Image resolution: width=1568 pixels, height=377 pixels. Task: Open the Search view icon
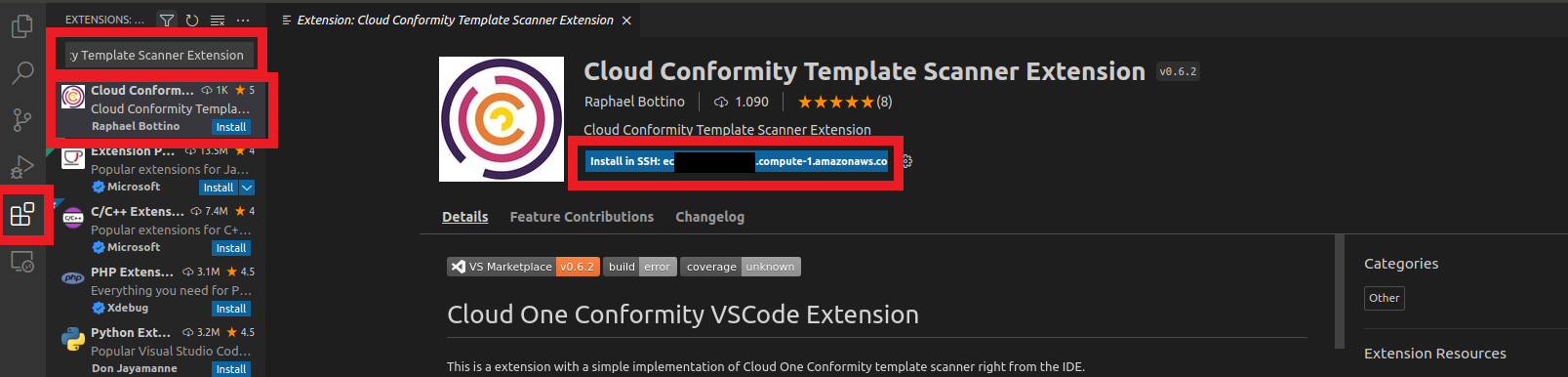[21, 73]
